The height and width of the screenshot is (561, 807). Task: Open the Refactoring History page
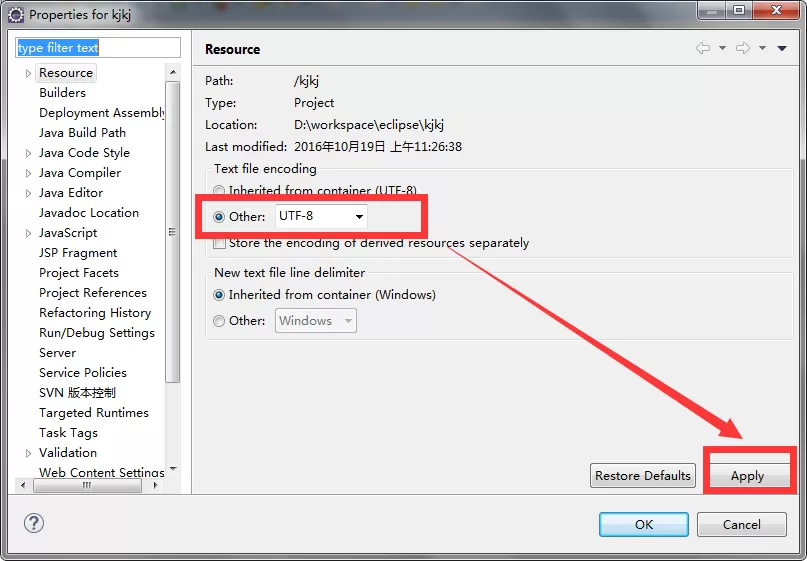(x=95, y=313)
